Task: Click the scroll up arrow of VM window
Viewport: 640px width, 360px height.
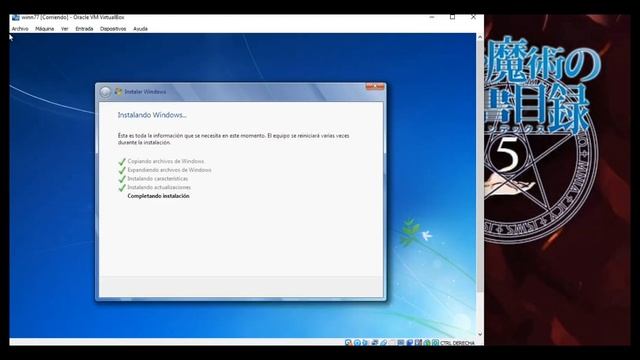Action: pyautogui.click(x=480, y=37)
